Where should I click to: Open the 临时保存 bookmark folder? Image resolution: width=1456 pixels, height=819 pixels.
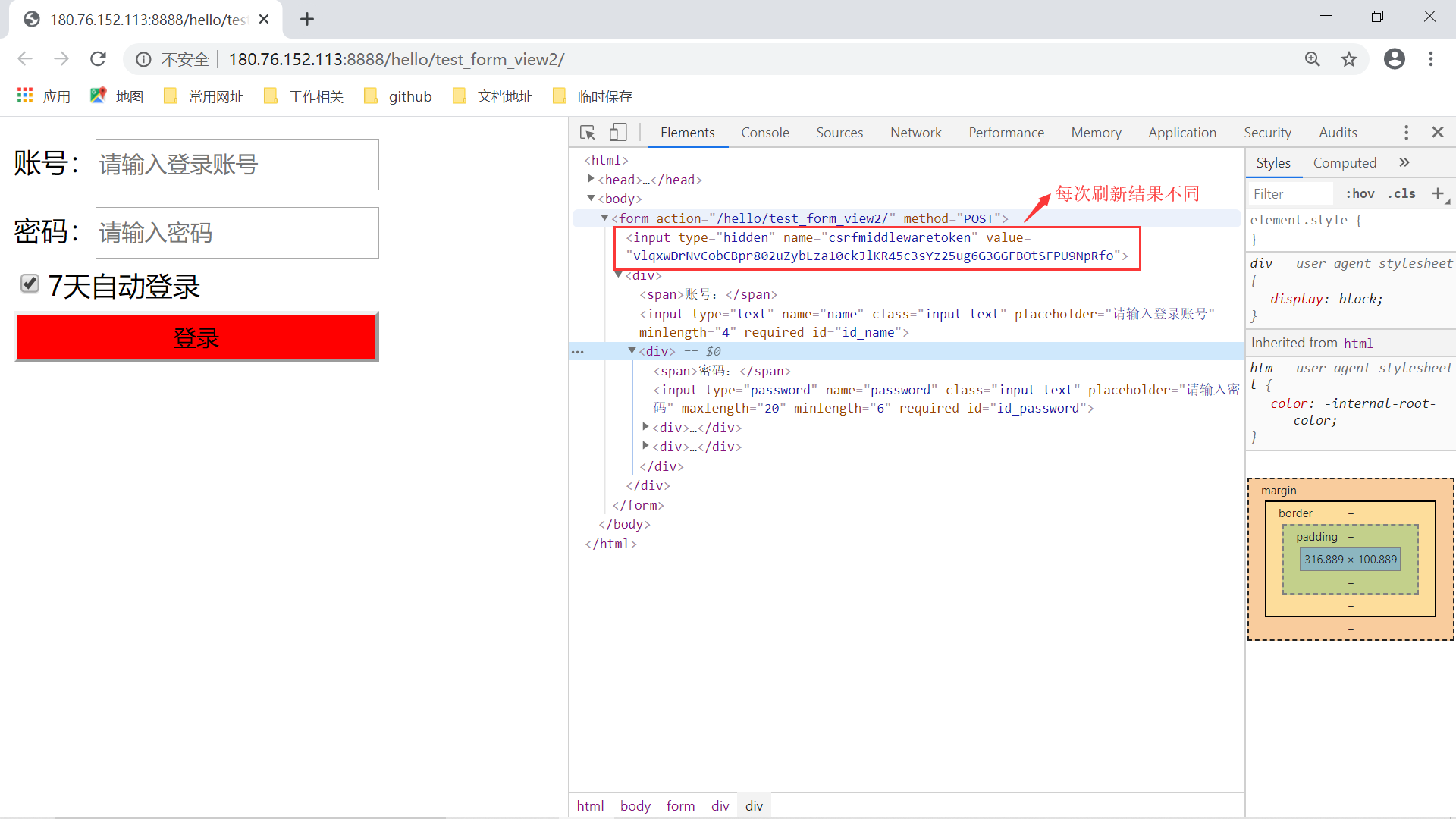coord(593,96)
